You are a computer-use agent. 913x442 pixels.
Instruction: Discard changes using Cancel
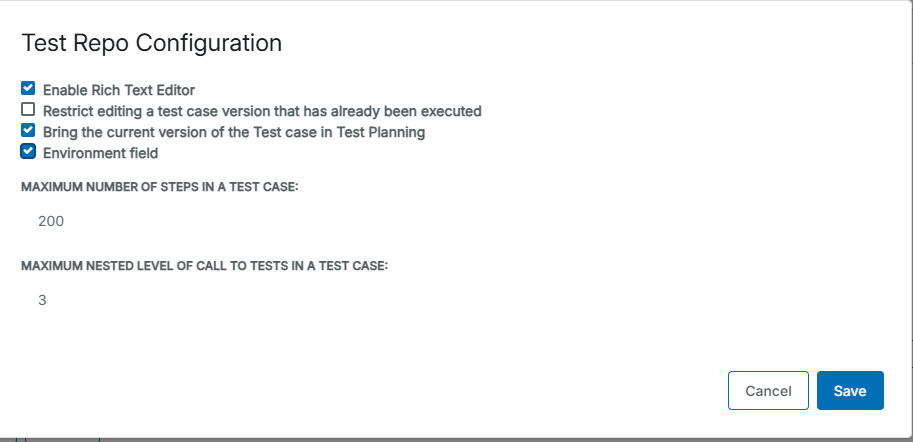[x=768, y=391]
